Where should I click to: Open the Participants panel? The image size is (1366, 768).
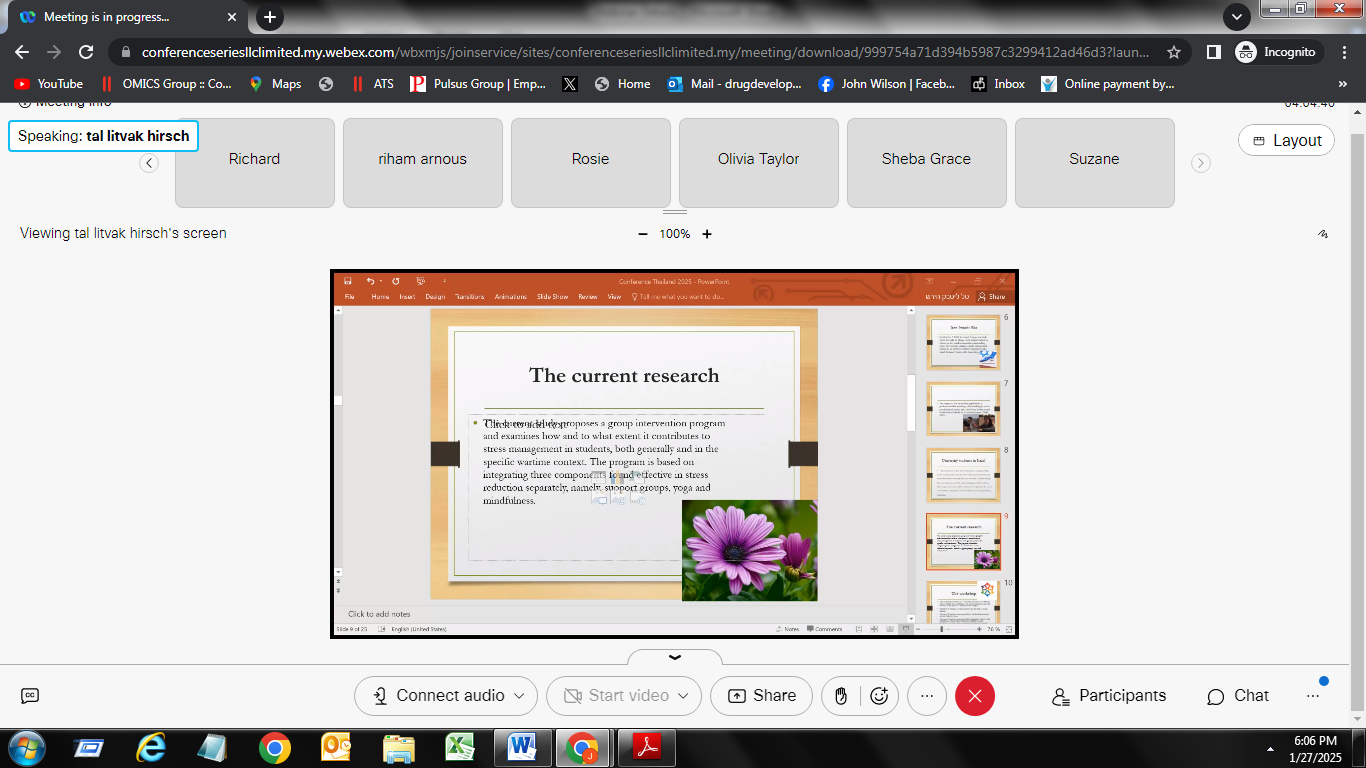[x=1109, y=696]
